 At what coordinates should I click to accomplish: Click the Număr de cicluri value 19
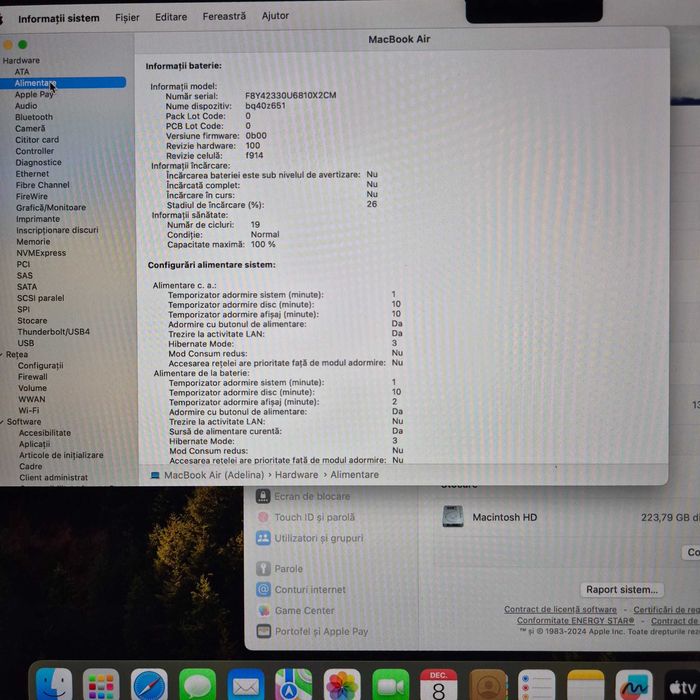point(255,225)
